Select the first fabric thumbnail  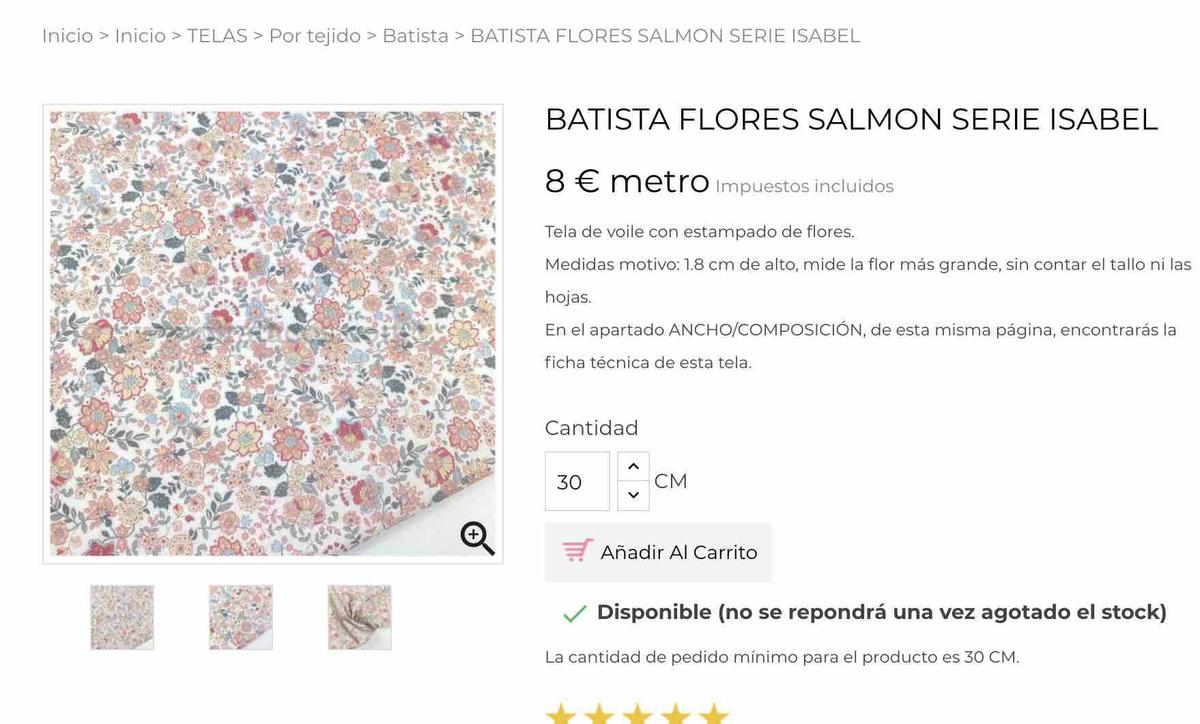[122, 617]
